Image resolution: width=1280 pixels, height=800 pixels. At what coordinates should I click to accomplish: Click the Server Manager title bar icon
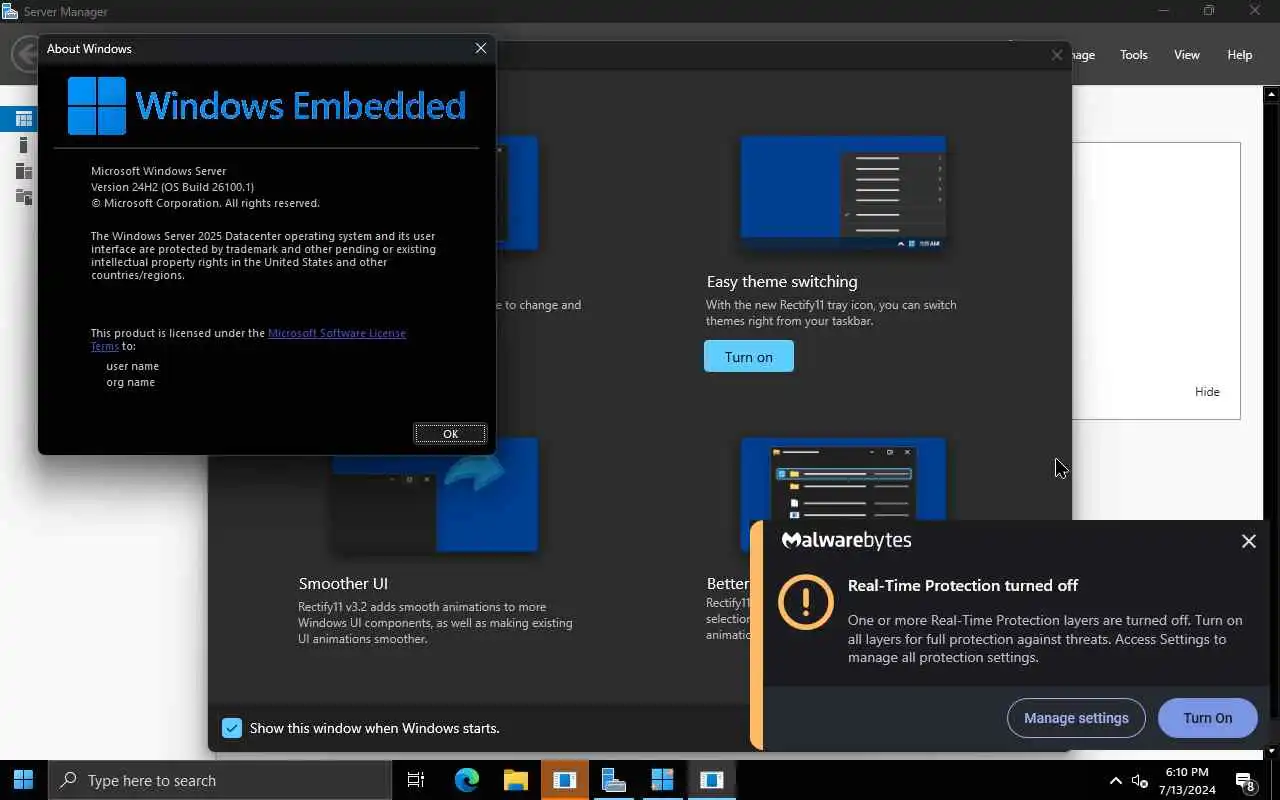pyautogui.click(x=10, y=11)
